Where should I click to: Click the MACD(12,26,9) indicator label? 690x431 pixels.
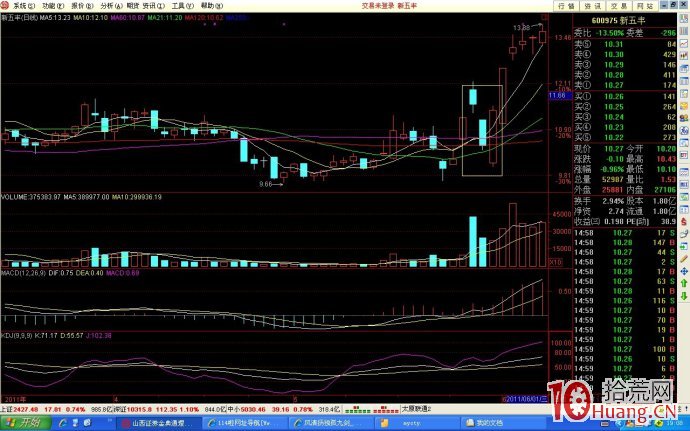click(23, 273)
